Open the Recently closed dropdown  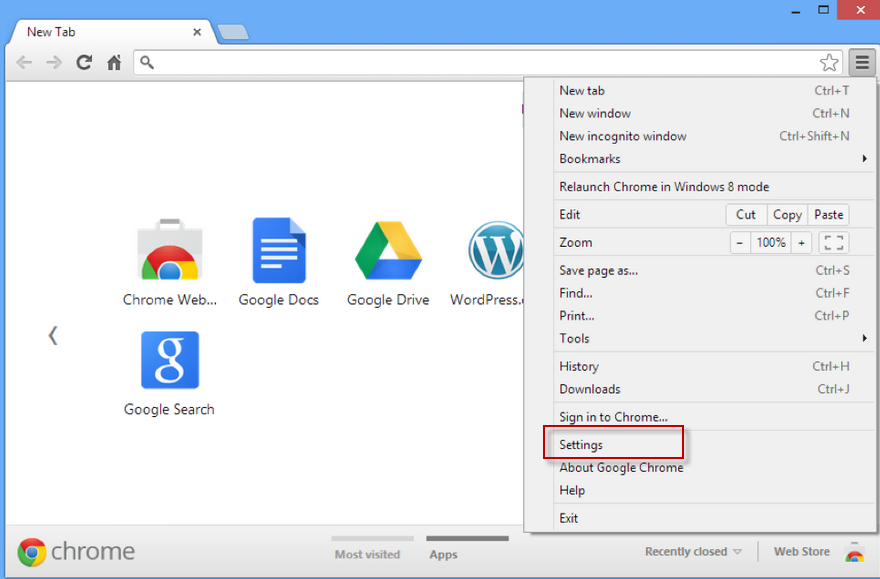(693, 552)
